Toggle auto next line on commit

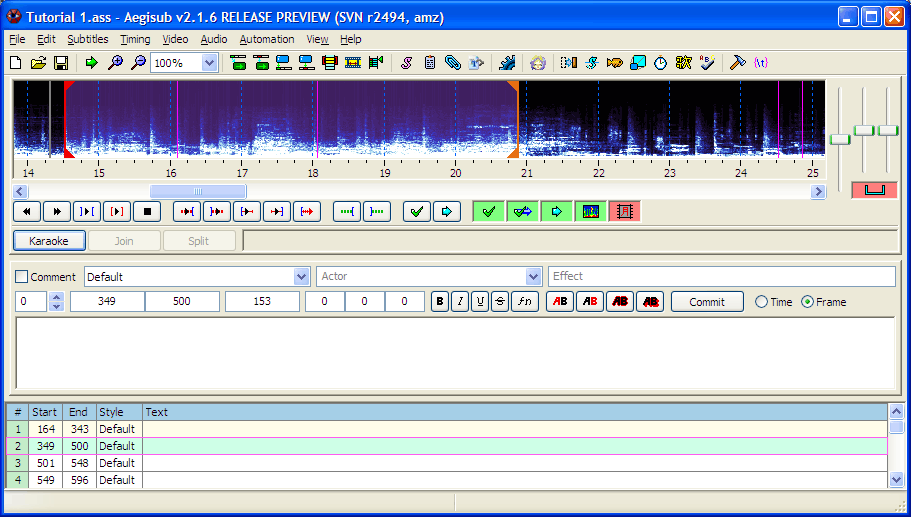[x=523, y=212]
